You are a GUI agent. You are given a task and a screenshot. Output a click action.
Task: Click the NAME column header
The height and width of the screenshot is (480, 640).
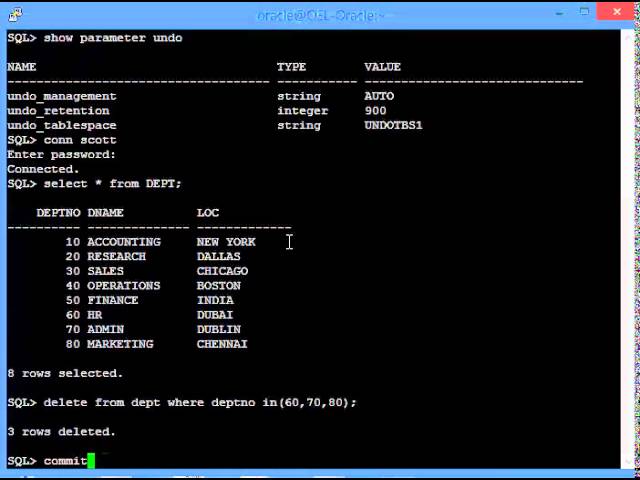(x=22, y=67)
